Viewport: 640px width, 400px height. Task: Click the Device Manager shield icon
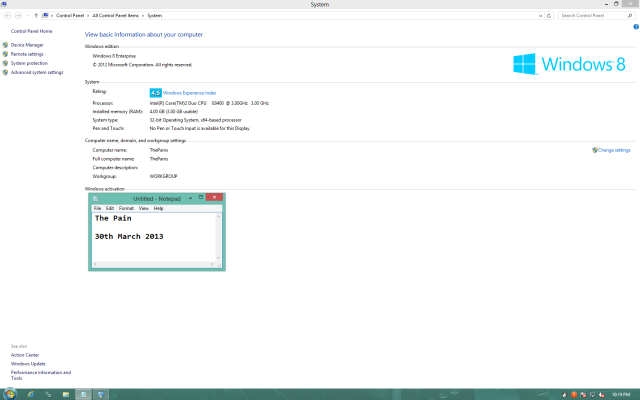pyautogui.click(x=5, y=45)
